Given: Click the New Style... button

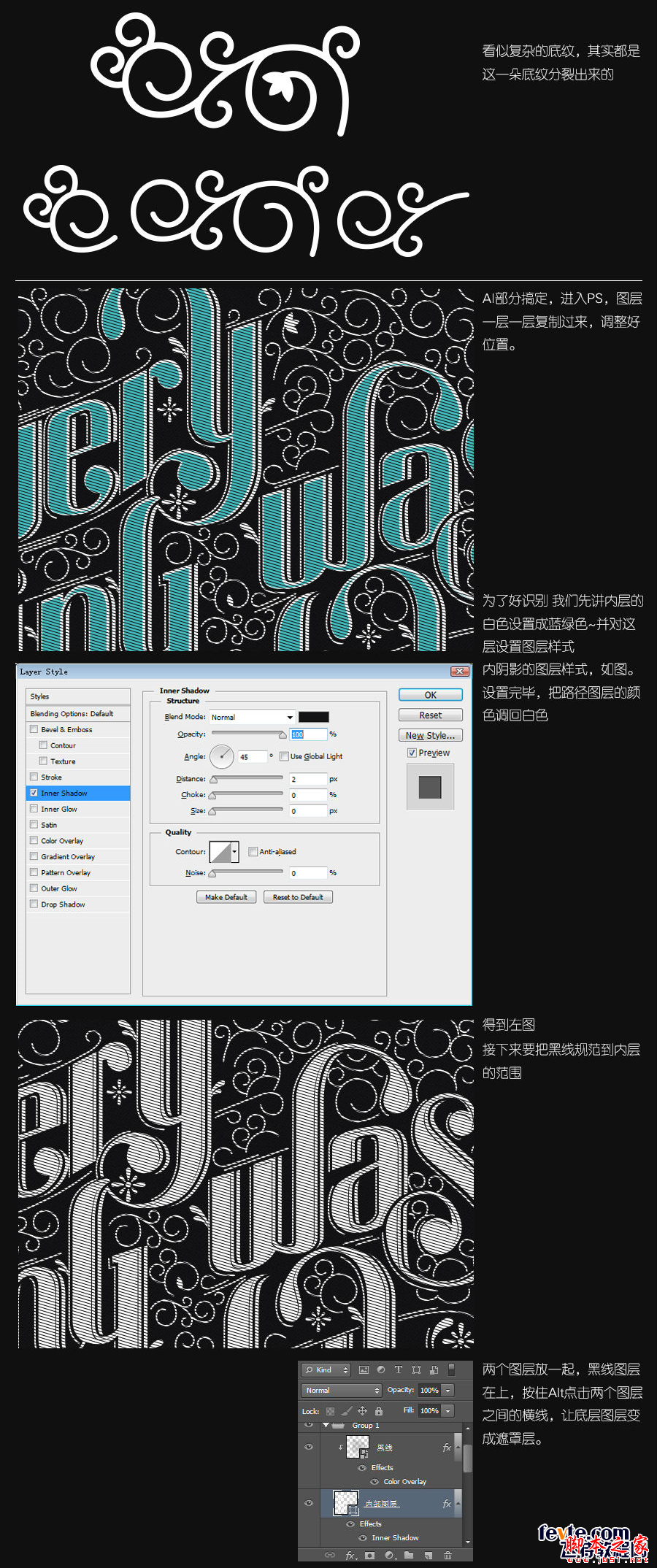Looking at the screenshot, I should pyautogui.click(x=431, y=736).
